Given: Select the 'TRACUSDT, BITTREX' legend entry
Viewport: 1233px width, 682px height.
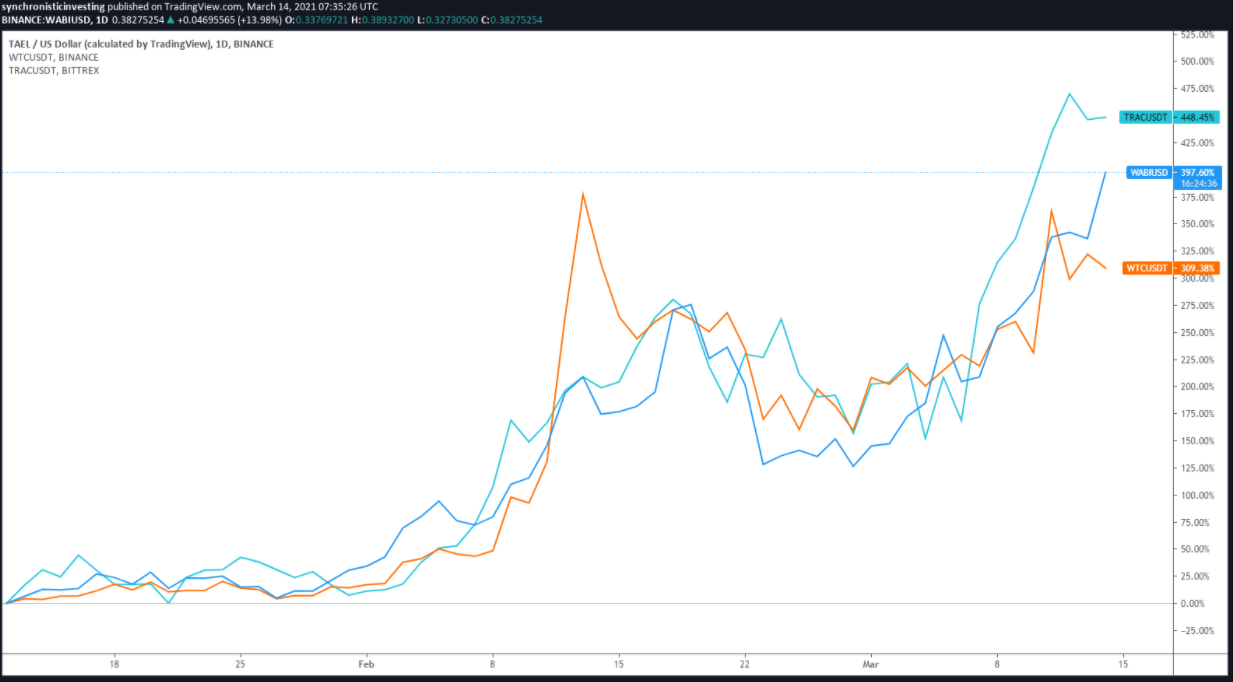Looking at the screenshot, I should [53, 70].
